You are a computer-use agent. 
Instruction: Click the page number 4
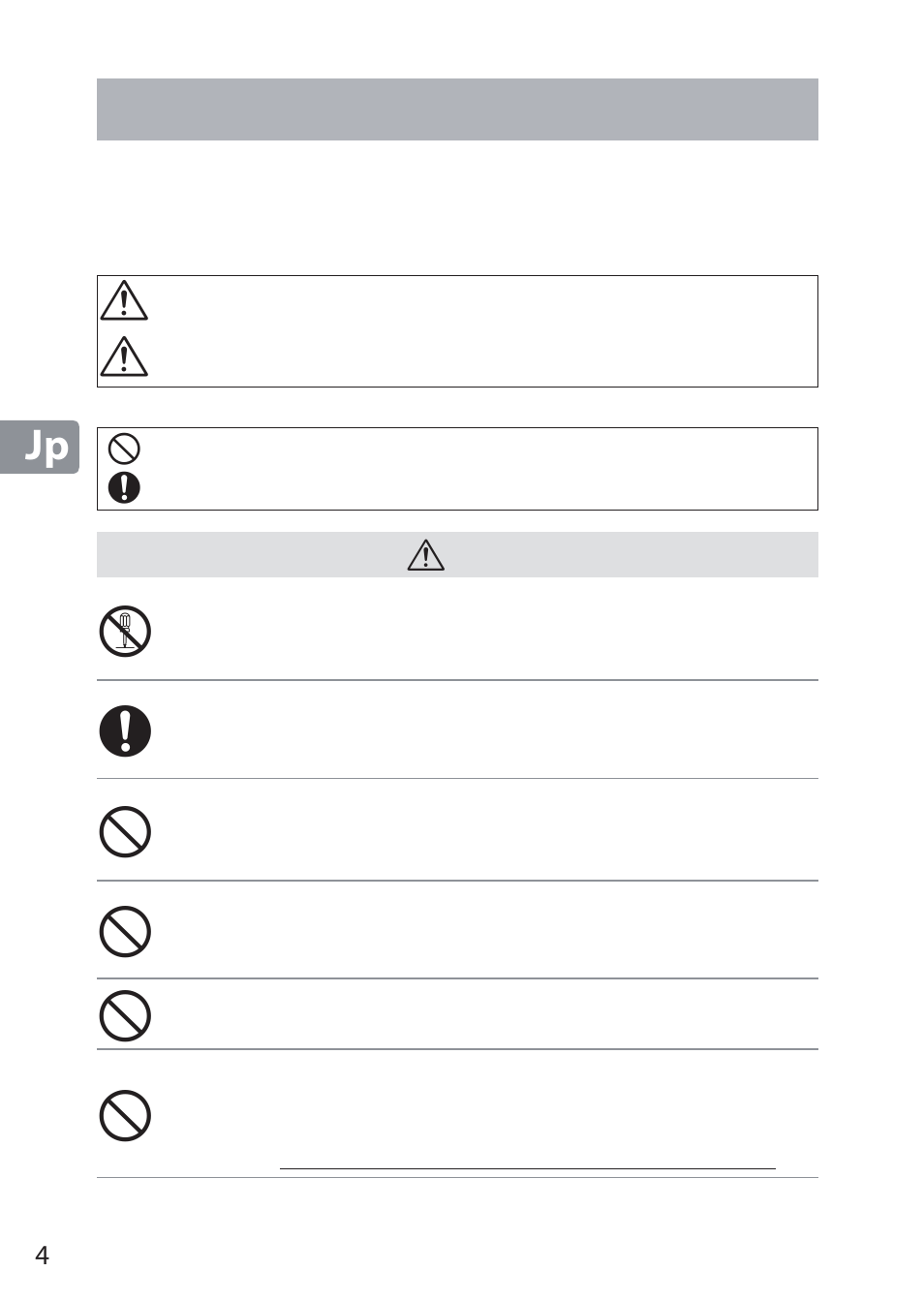(42, 1256)
